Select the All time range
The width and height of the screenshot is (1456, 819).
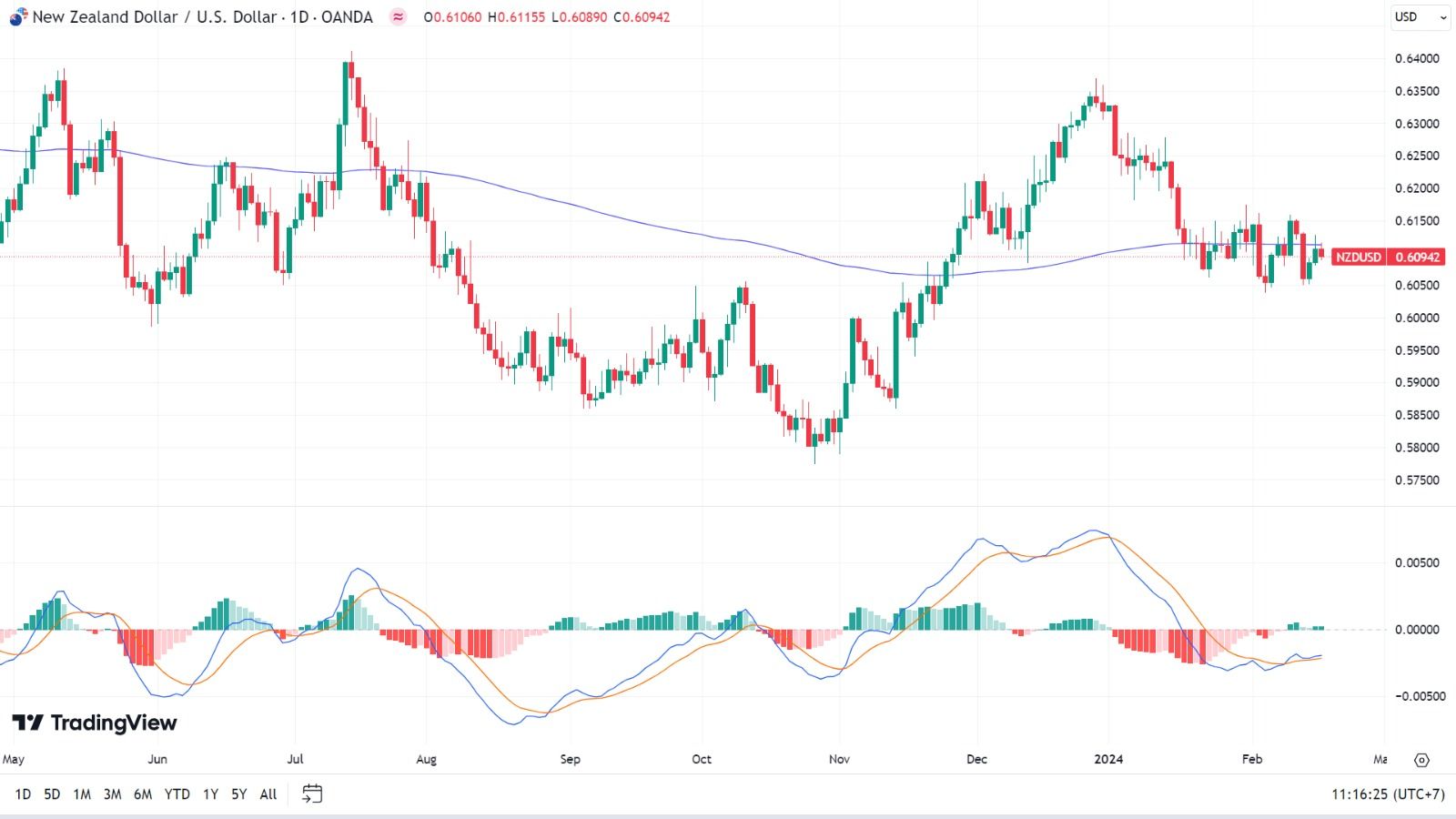[268, 794]
